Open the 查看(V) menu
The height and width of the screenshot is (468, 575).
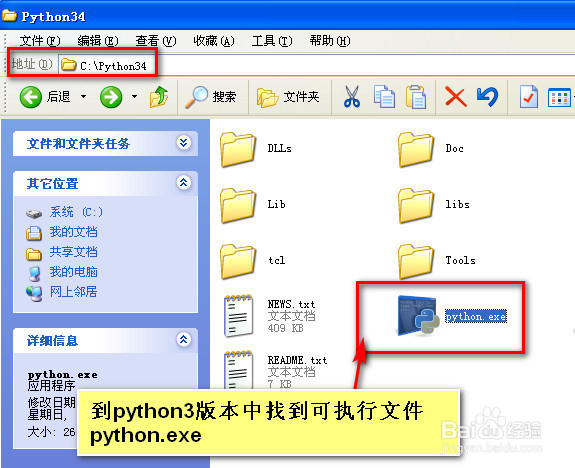[156, 41]
